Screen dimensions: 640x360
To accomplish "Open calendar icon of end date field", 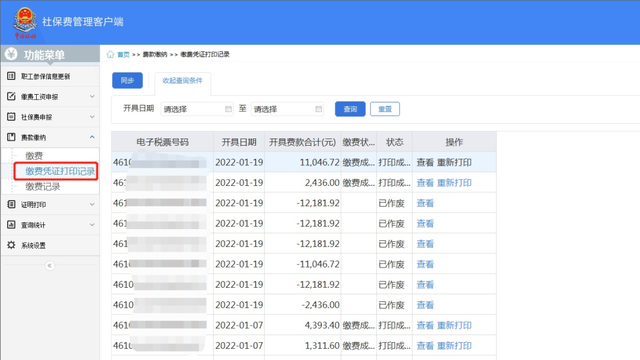I will click(x=318, y=109).
